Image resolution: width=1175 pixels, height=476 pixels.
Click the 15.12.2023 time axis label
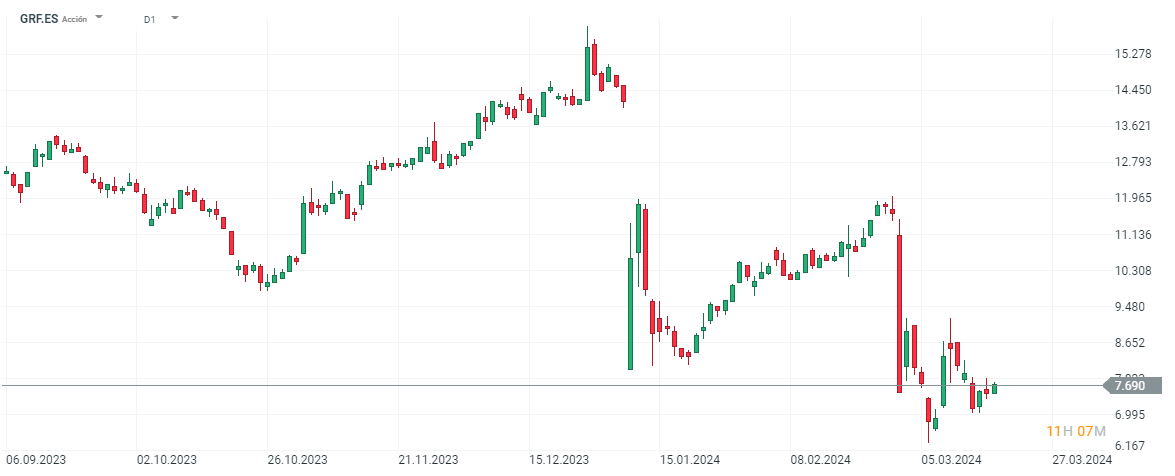560,460
